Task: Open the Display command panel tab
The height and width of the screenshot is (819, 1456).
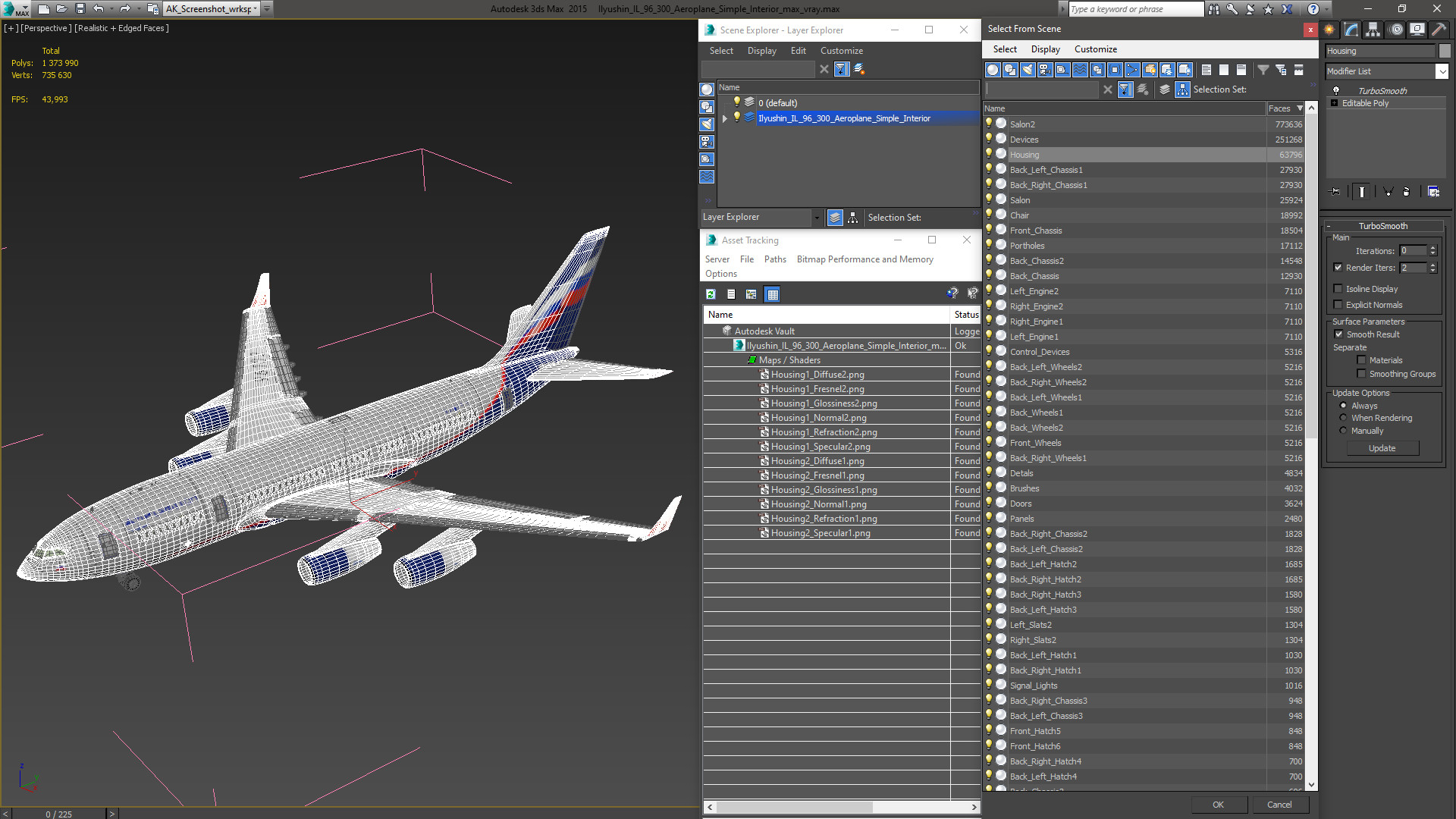Action: click(x=1417, y=30)
